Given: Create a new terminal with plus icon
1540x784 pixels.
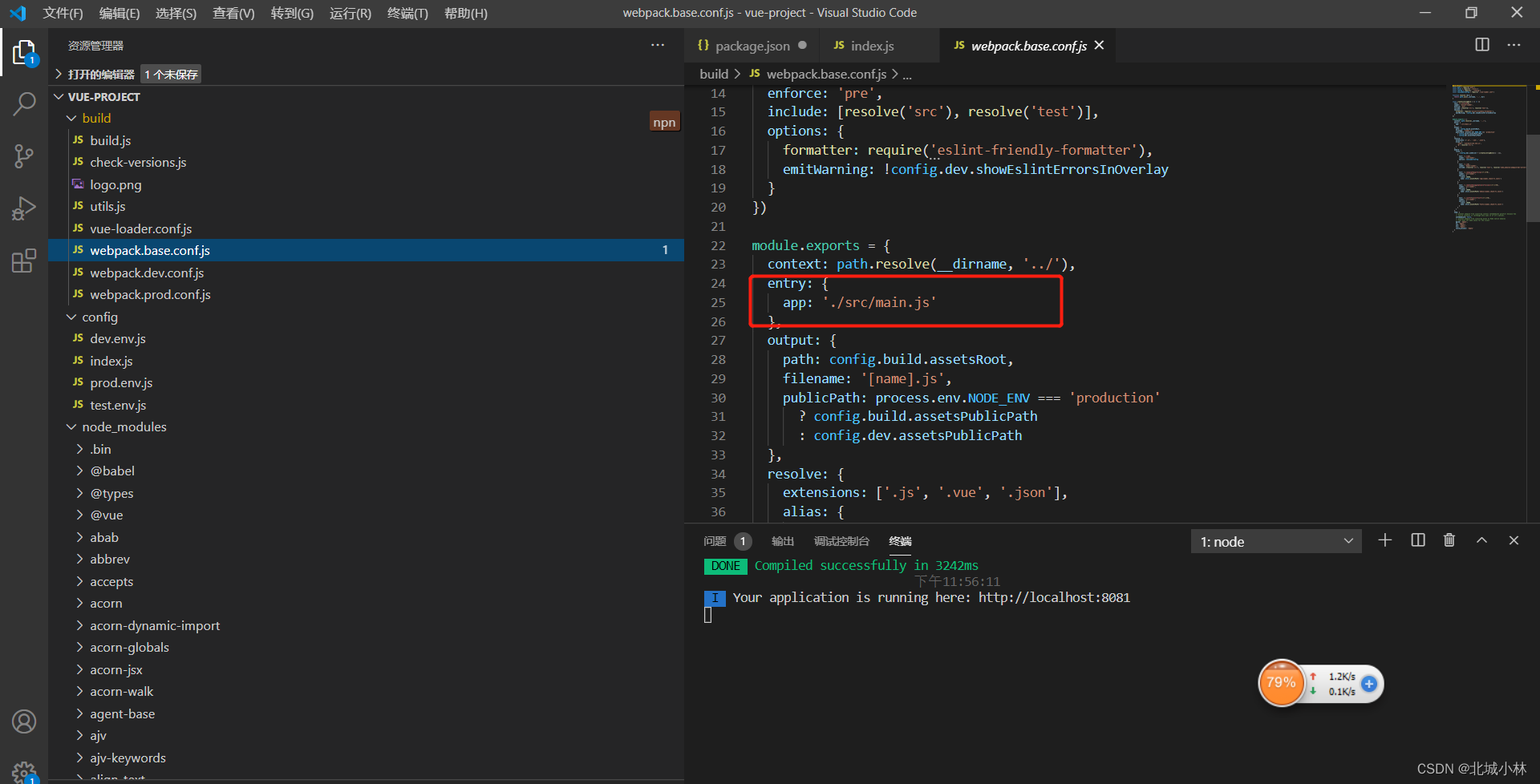Looking at the screenshot, I should (1385, 540).
